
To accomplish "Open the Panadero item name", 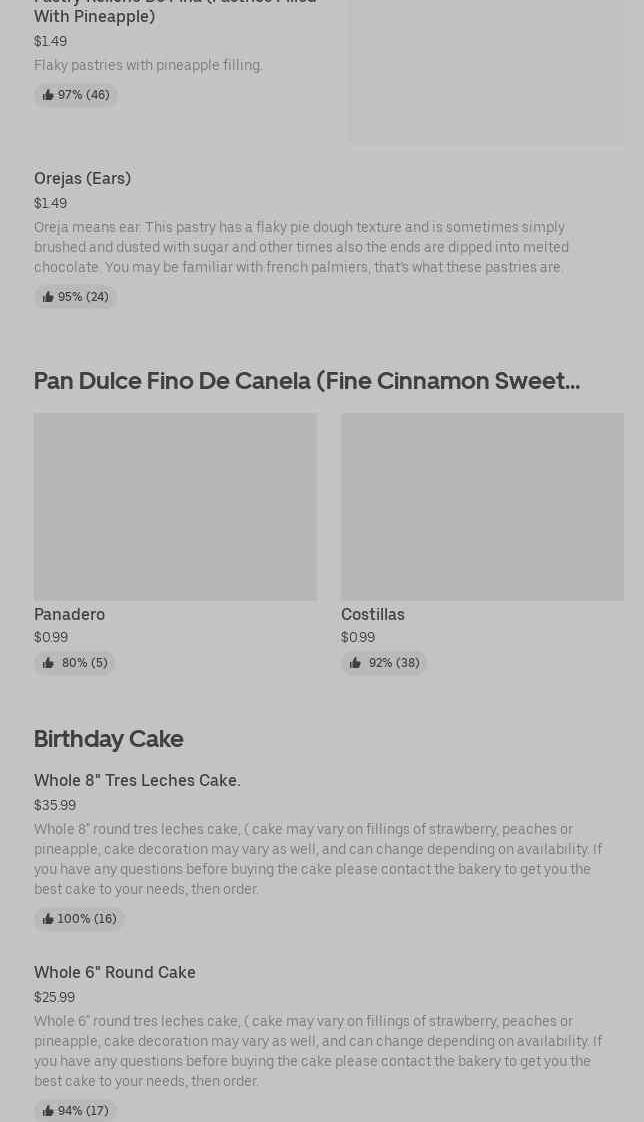I will (x=69, y=615).
